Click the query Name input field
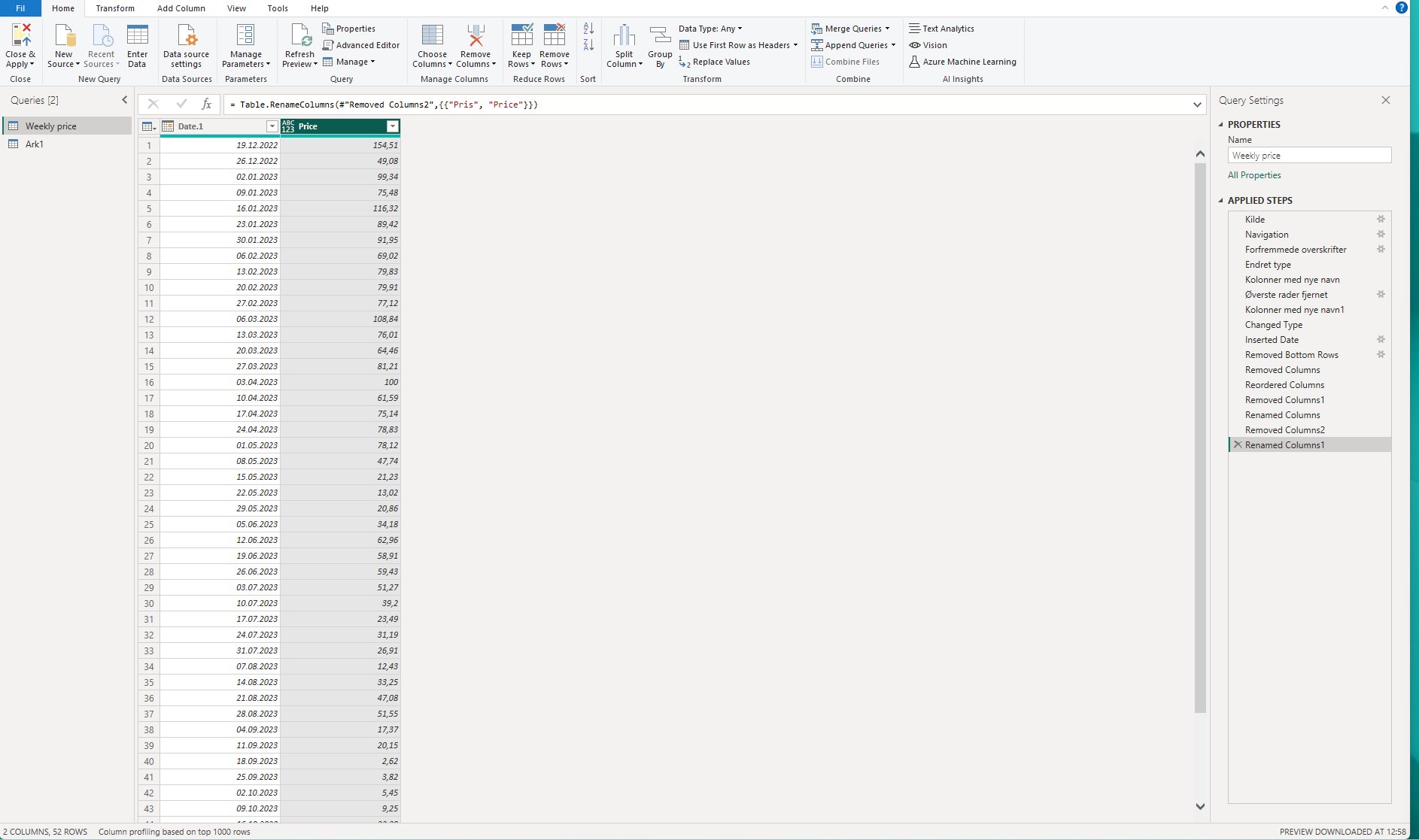The image size is (1419, 840). click(1309, 156)
